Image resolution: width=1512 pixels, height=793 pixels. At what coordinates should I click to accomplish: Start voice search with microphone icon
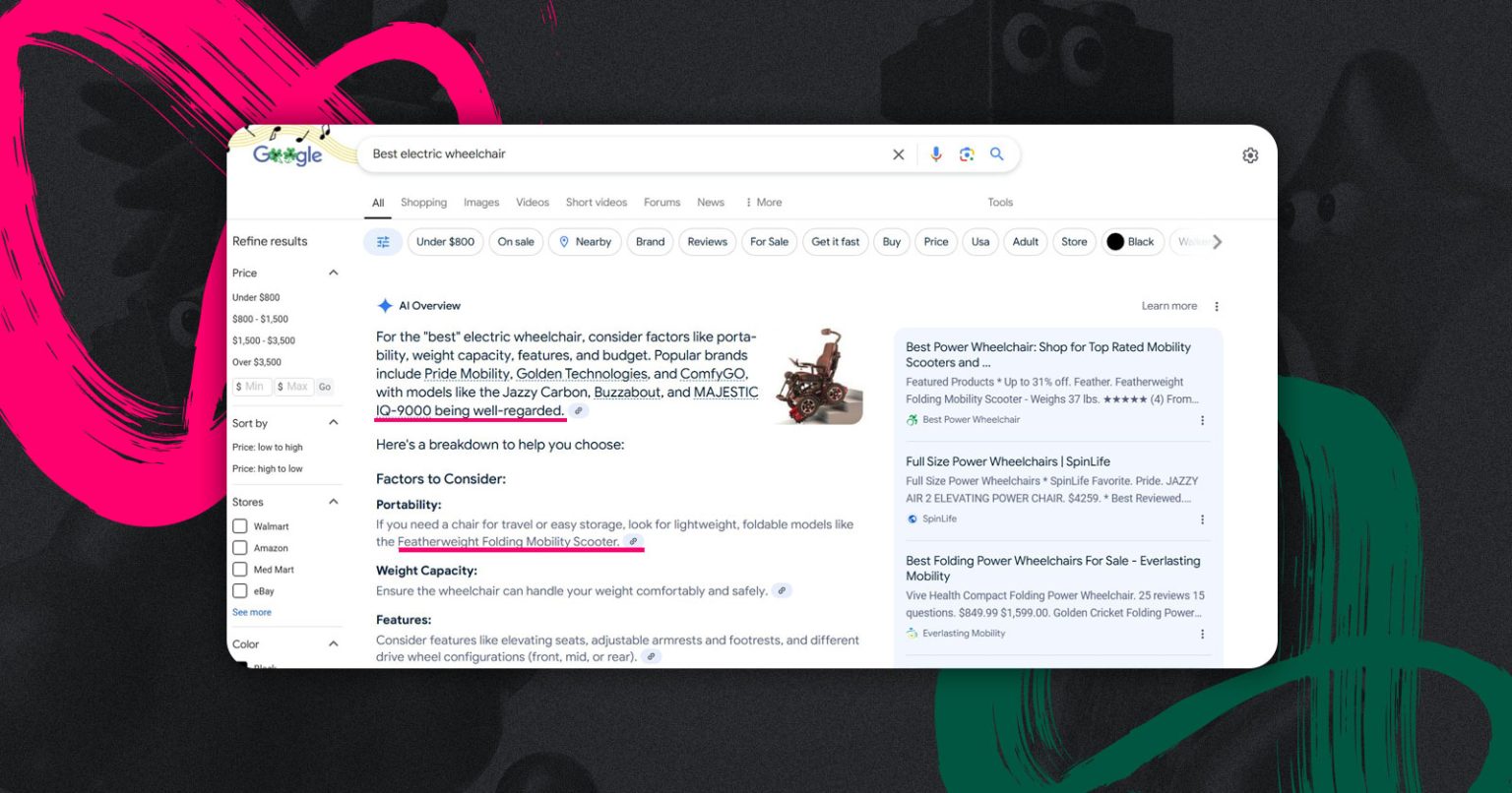935,154
